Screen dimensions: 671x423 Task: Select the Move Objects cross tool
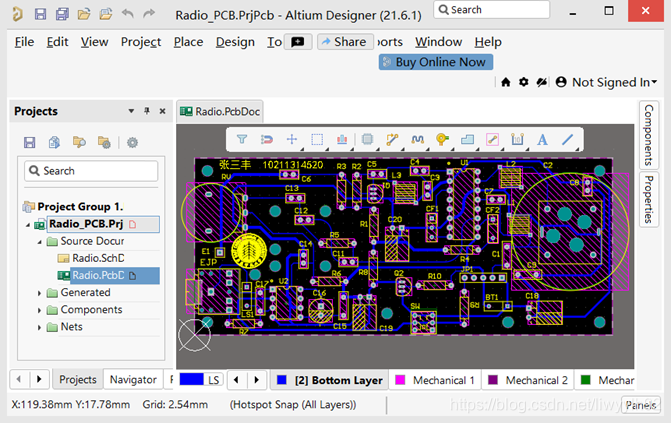click(292, 140)
